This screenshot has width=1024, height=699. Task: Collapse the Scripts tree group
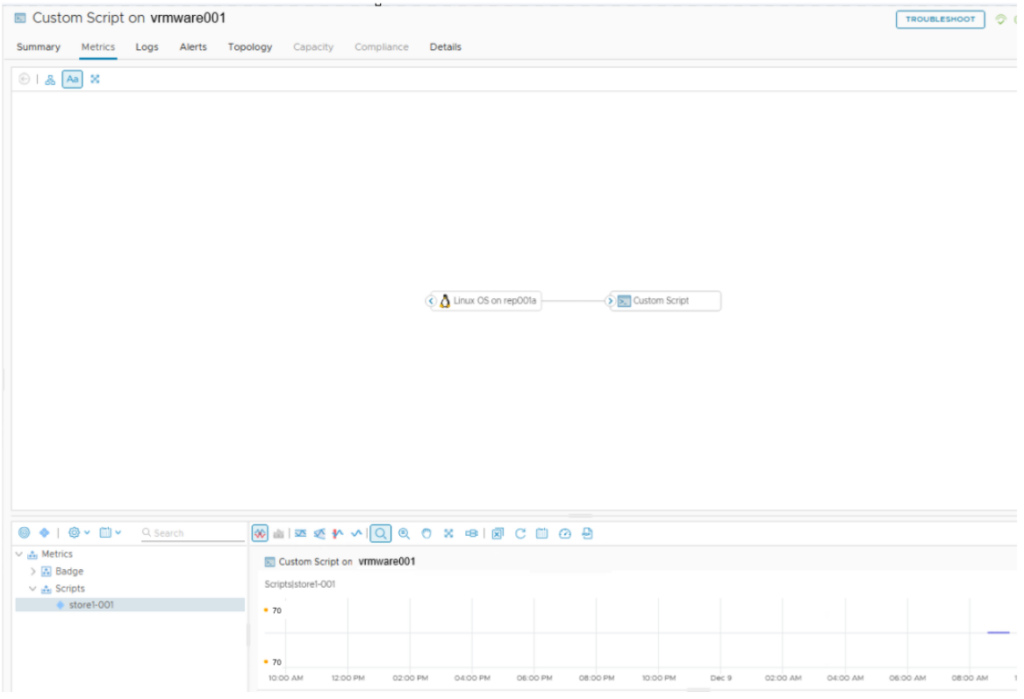(33, 589)
